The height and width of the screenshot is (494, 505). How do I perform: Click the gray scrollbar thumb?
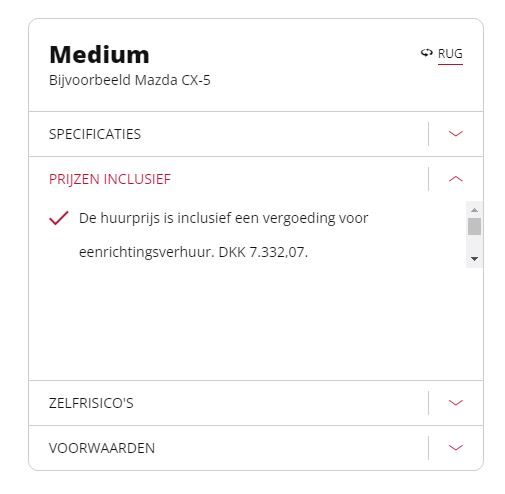(474, 227)
